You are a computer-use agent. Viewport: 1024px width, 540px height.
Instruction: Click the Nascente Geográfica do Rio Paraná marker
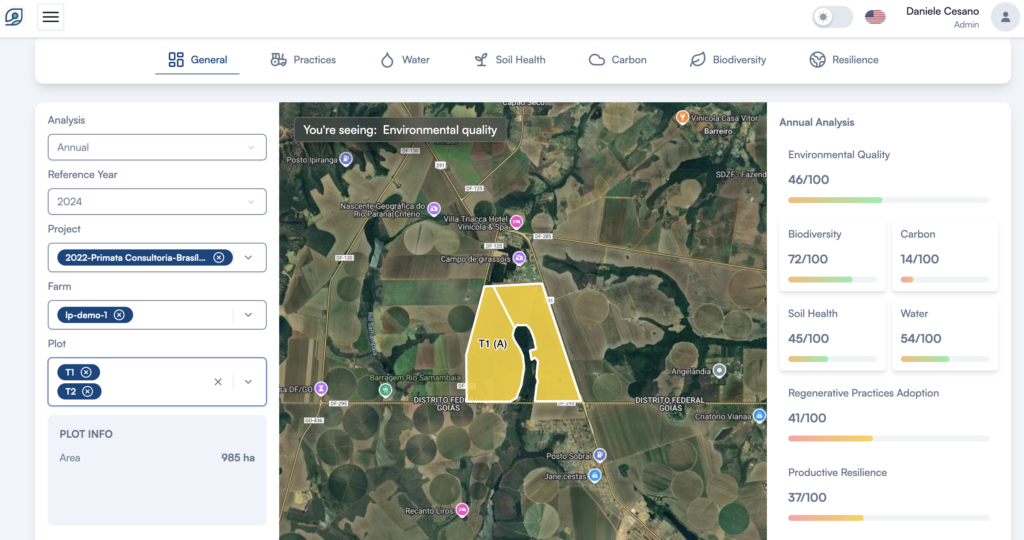pos(434,209)
